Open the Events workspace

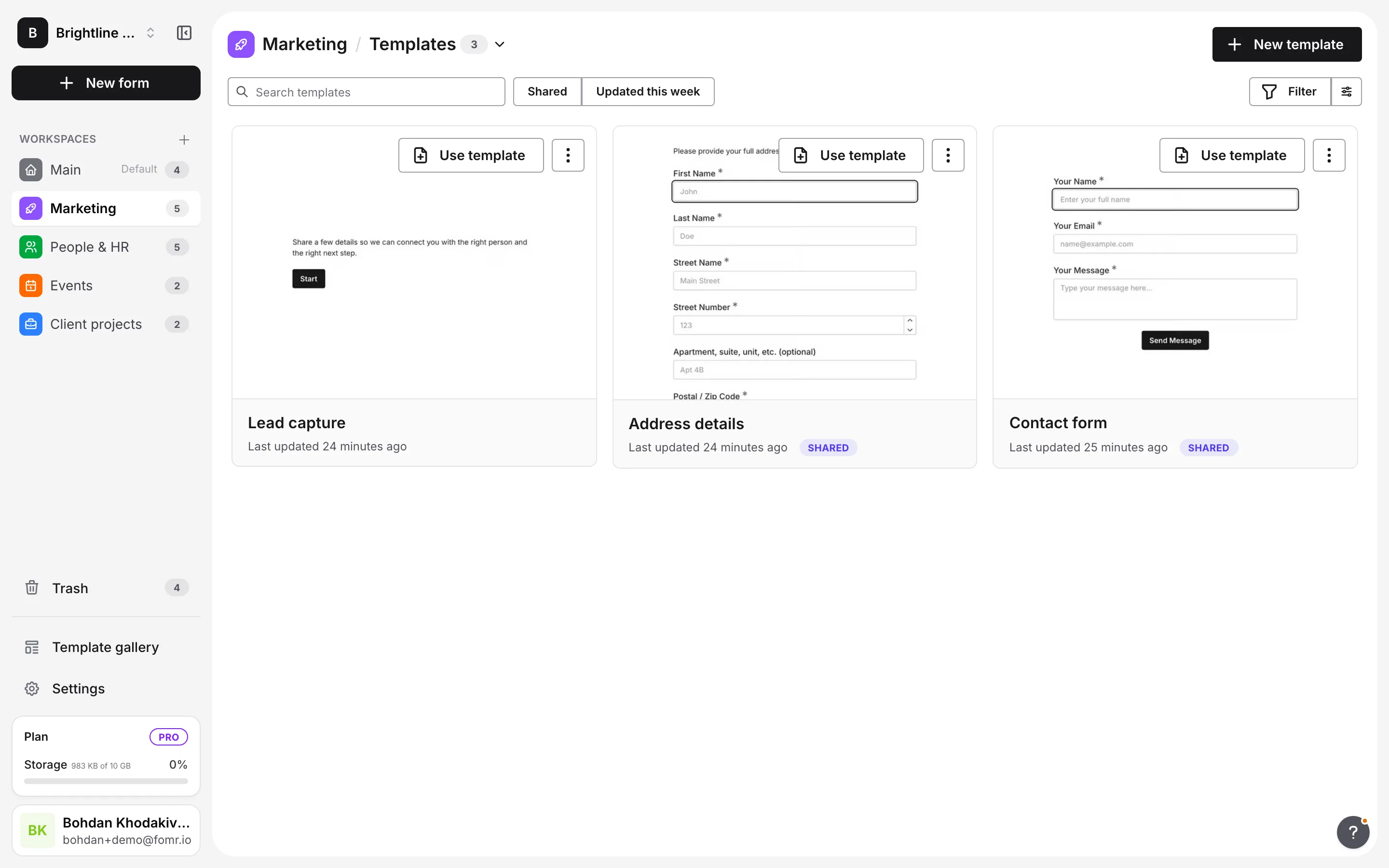click(x=106, y=285)
